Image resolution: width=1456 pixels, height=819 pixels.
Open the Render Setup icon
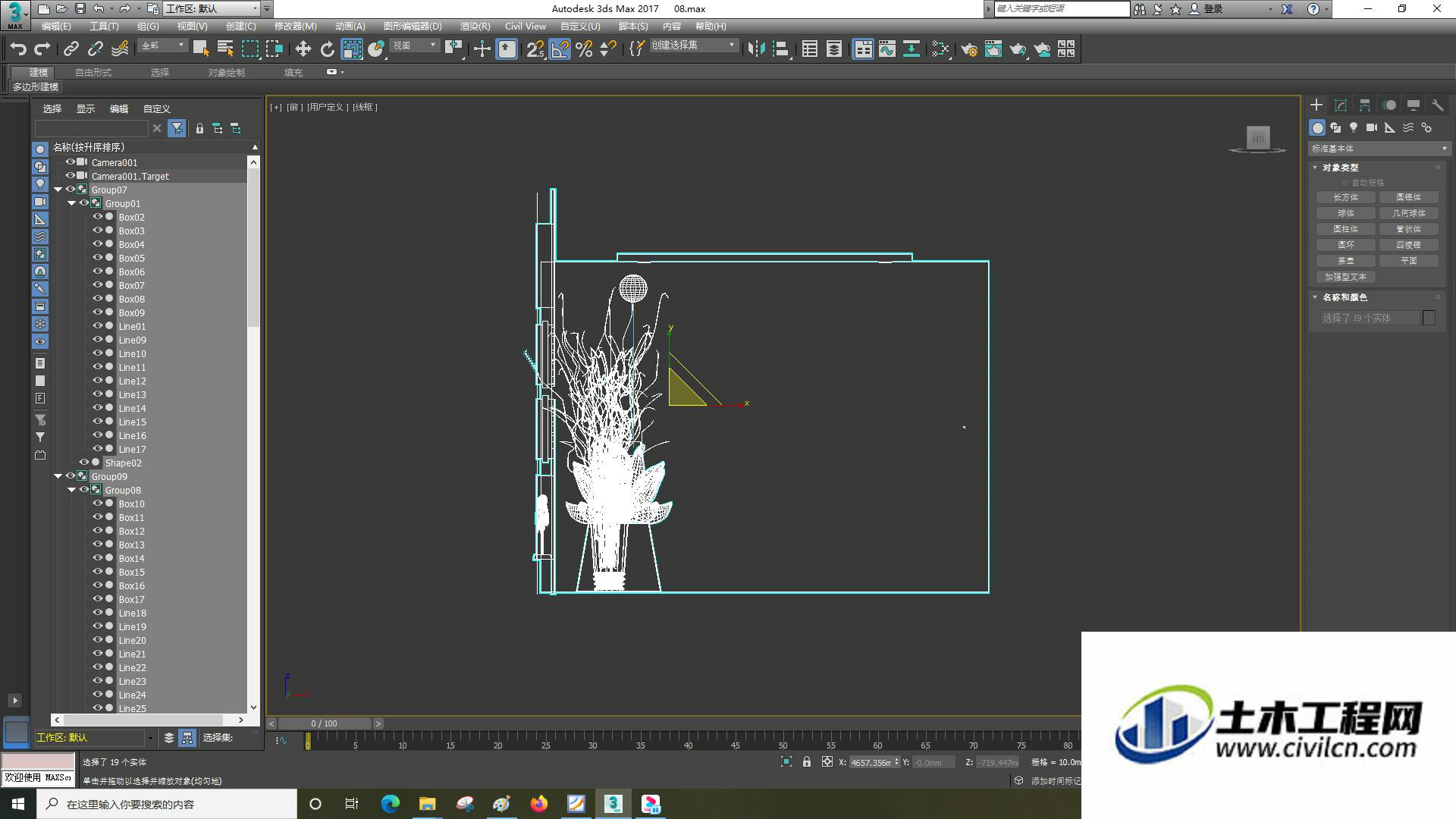[969, 49]
